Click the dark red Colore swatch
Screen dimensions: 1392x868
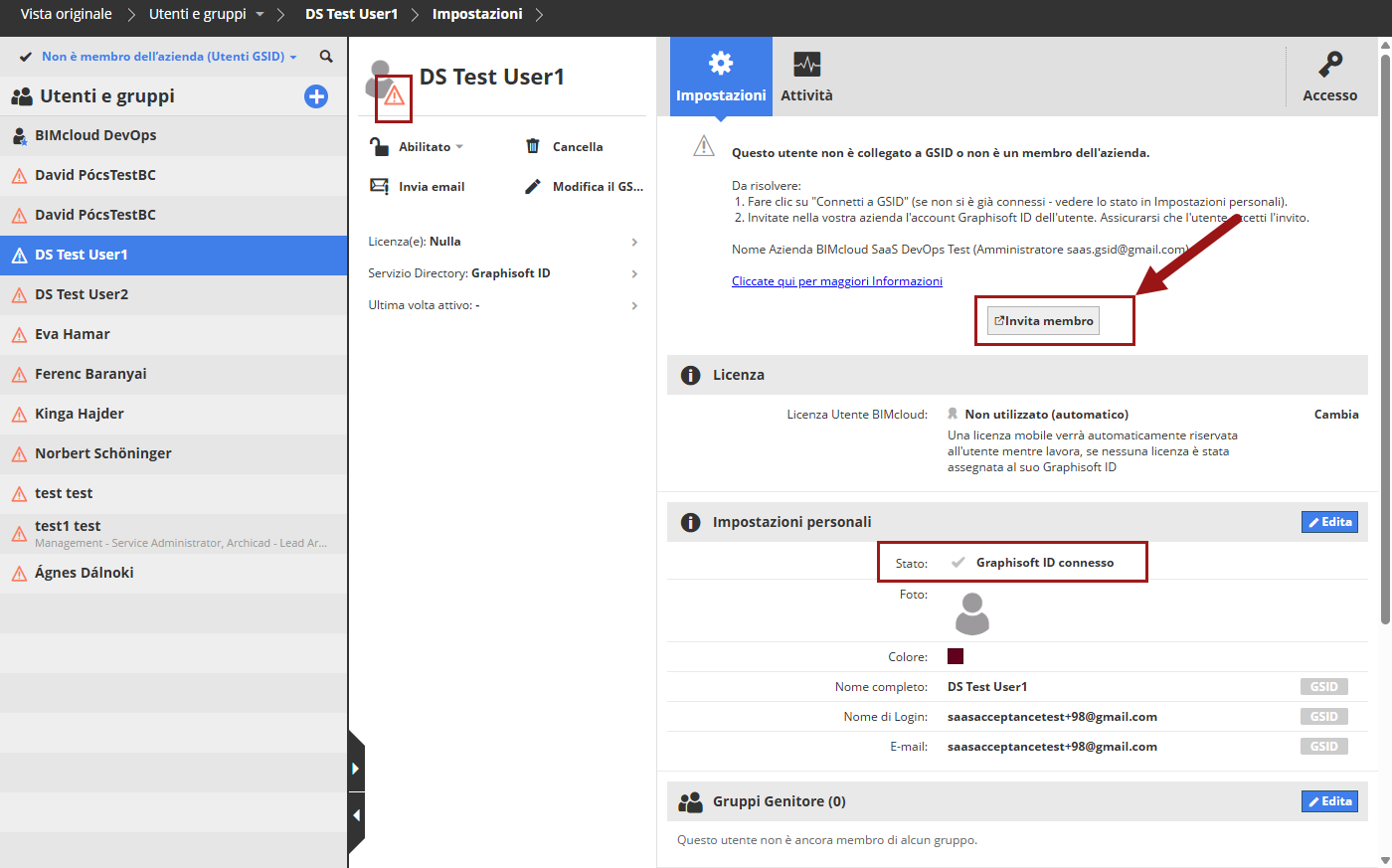pyautogui.click(x=956, y=656)
